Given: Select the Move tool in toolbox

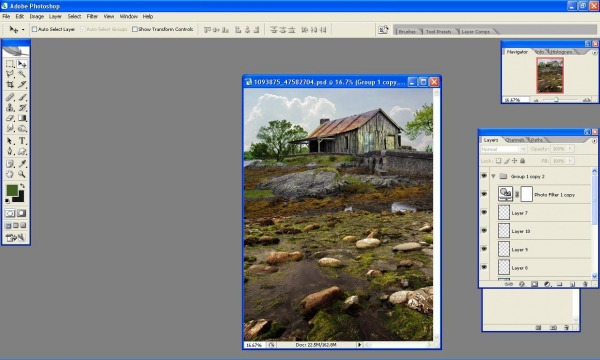Looking at the screenshot, I should click(x=22, y=64).
